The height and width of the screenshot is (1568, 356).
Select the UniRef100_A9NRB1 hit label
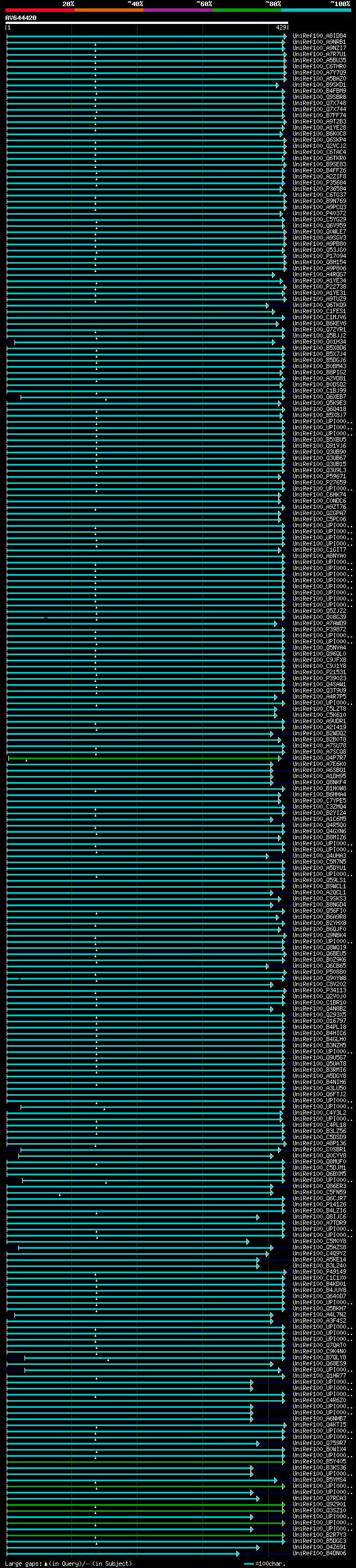pyautogui.click(x=319, y=42)
